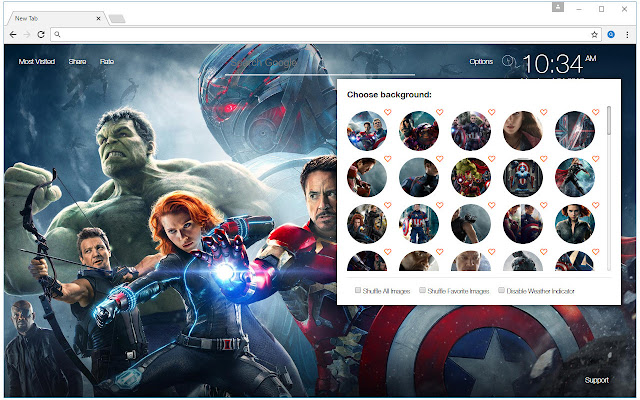Favorite the fifth thumbnail heart in row one
Viewport: 640px width, 400px height.
click(596, 112)
